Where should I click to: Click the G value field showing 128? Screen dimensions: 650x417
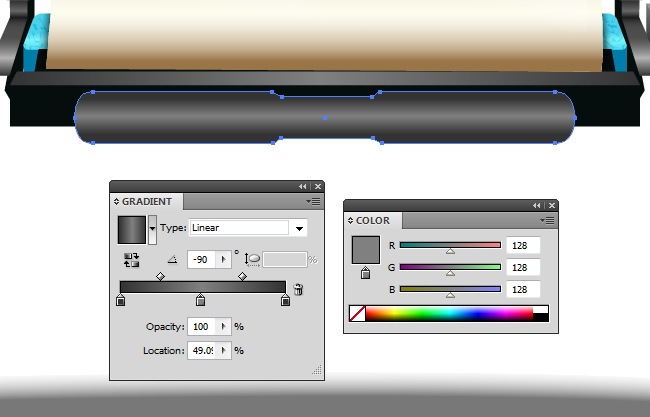click(x=523, y=267)
